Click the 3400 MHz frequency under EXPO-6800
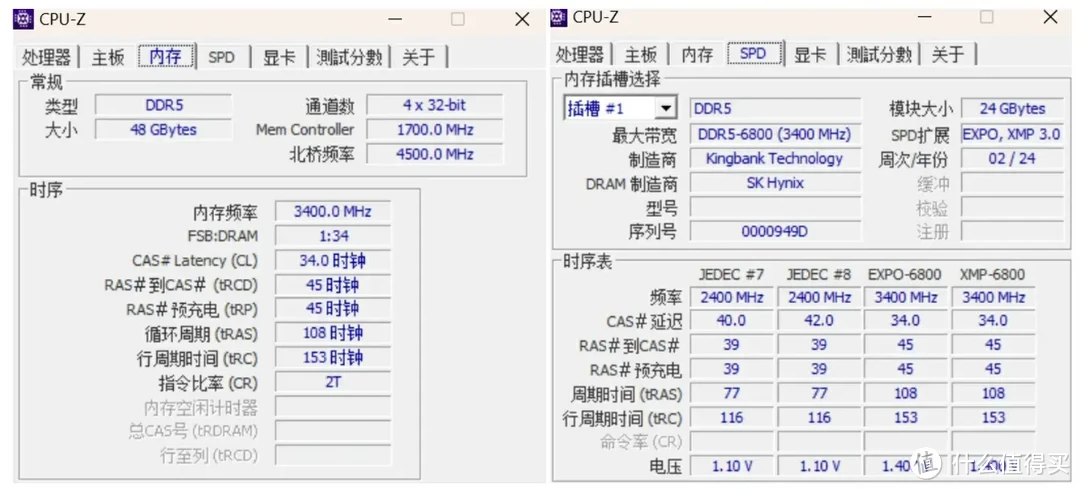The width and height of the screenshot is (1080, 490). (905, 297)
